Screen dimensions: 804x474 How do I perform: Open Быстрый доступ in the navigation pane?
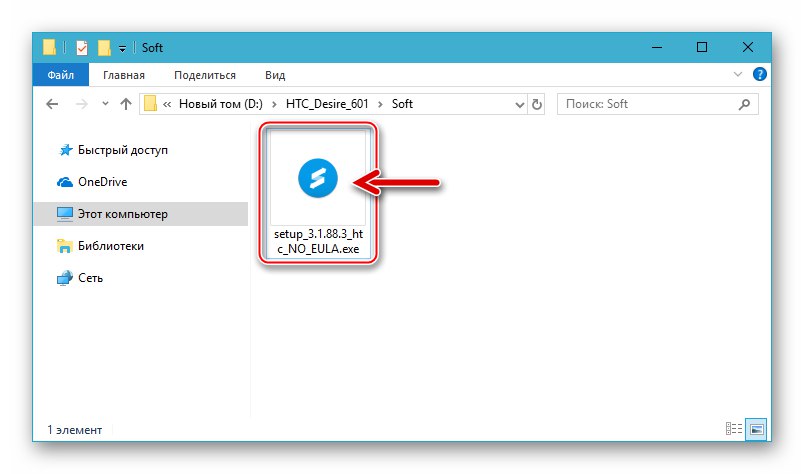tap(113, 150)
